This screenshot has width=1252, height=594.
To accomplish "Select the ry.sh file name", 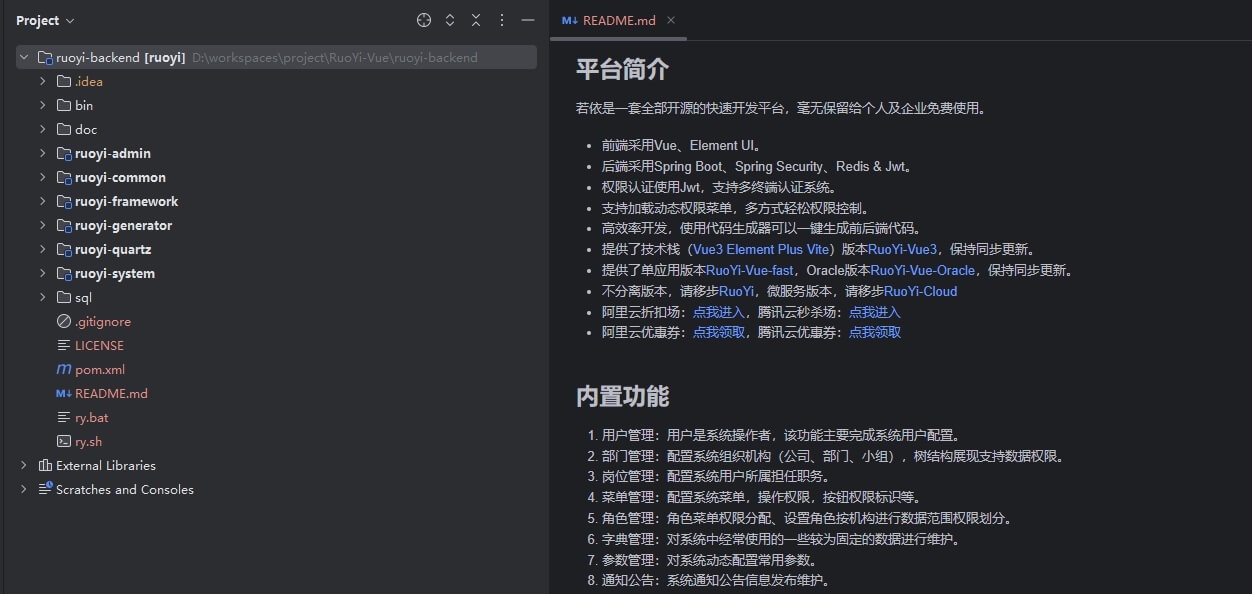I will 88,442.
